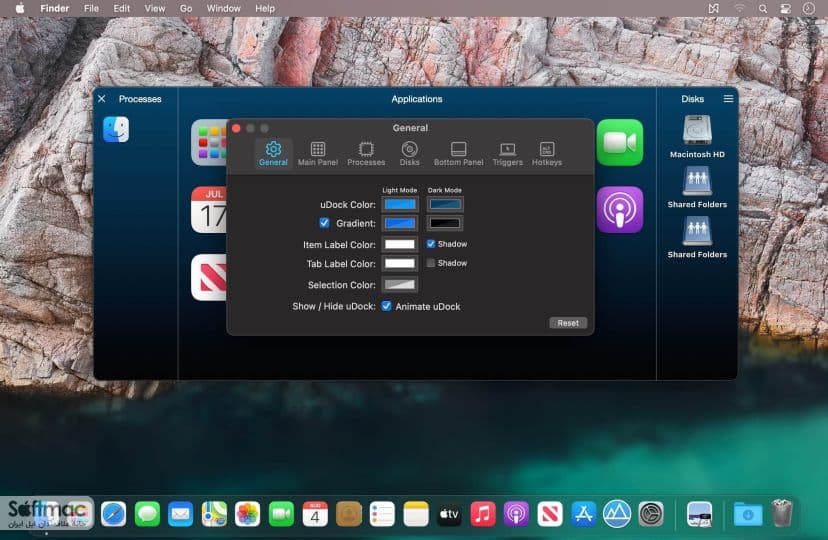The width and height of the screenshot is (828, 540).
Task: Launch FaceTime from the uDock Applications panel
Action: [619, 143]
